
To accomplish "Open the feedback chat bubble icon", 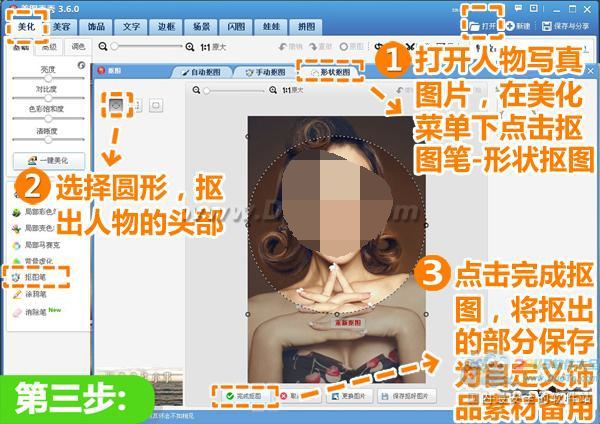I will click(518, 8).
